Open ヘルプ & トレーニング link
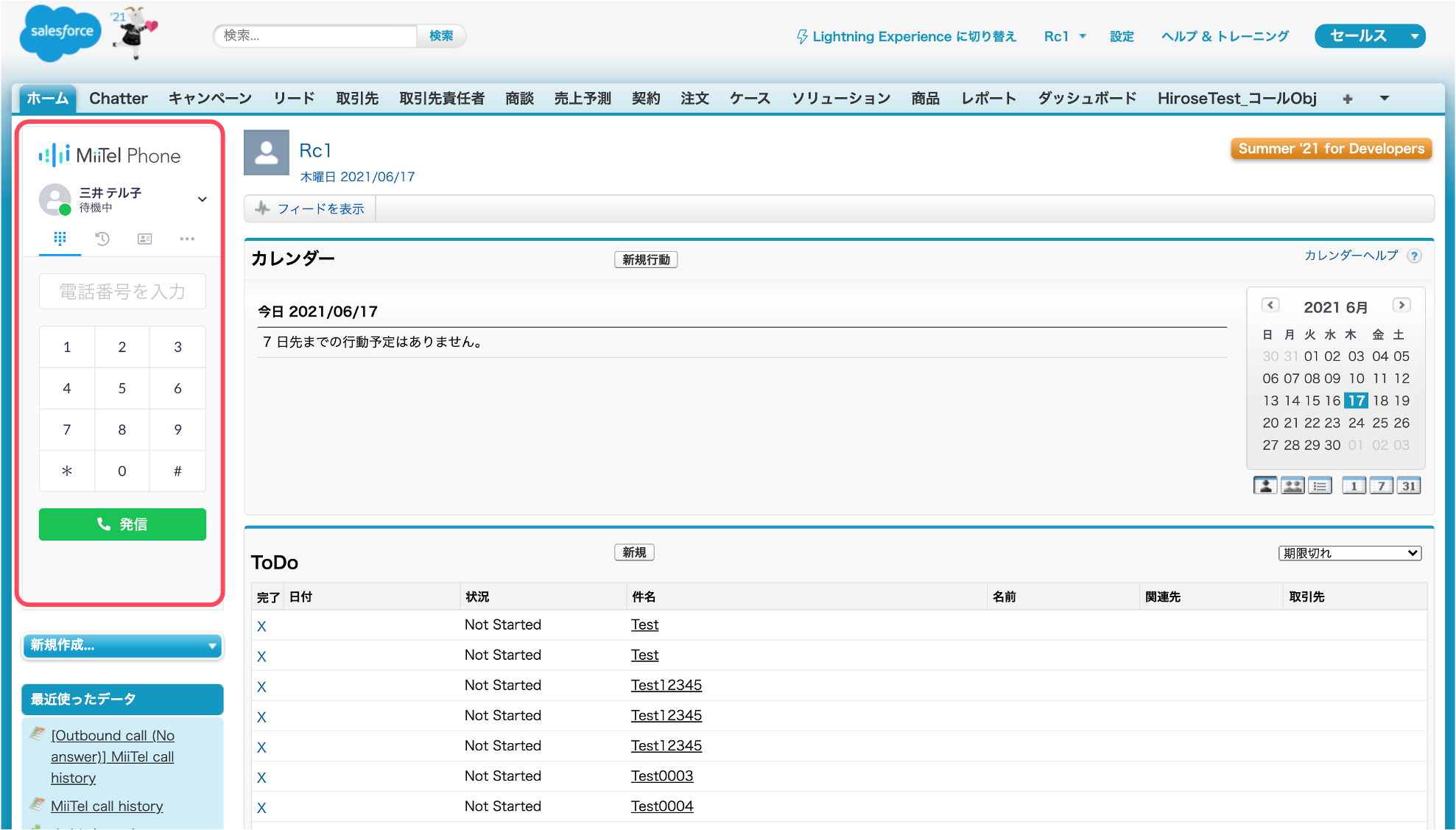Screen dimensions: 1456x830 (1225, 37)
